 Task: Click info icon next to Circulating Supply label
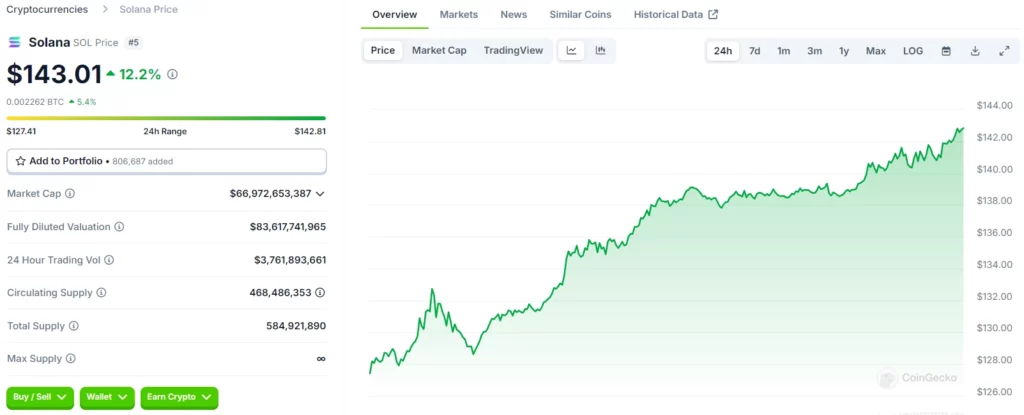point(101,293)
